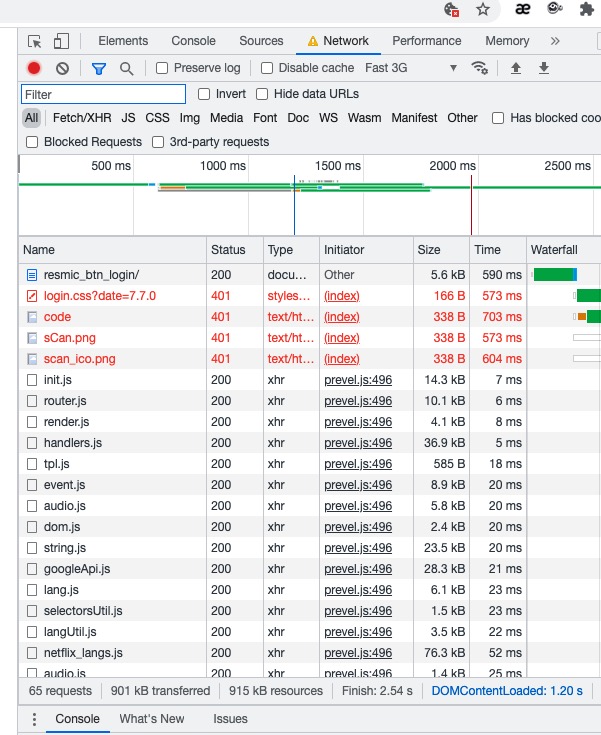601x735 pixels.
Task: Stop recording network log (red button)
Action: (x=34, y=68)
